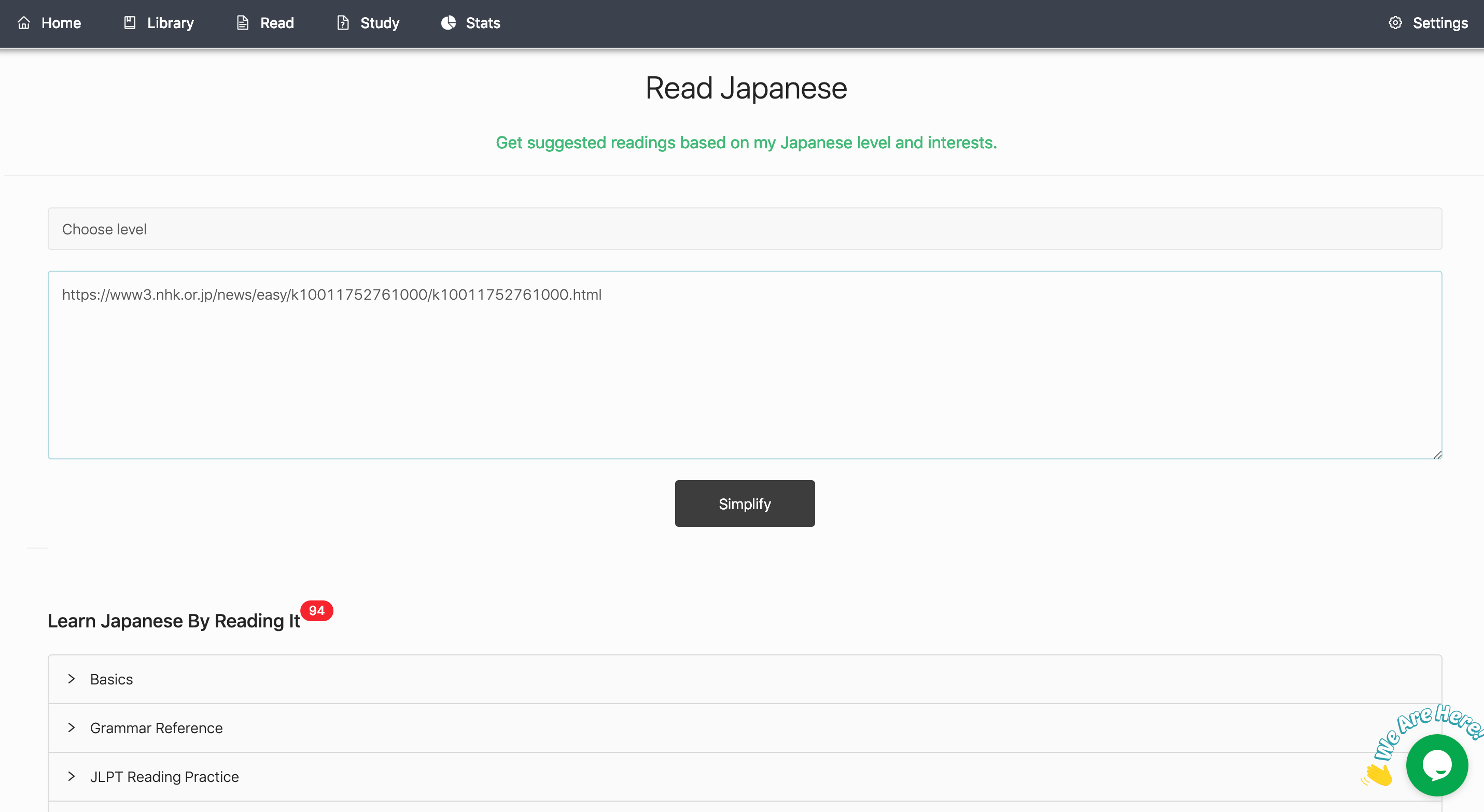Open the Settings gear icon
This screenshot has width=1484, height=812.
point(1396,22)
